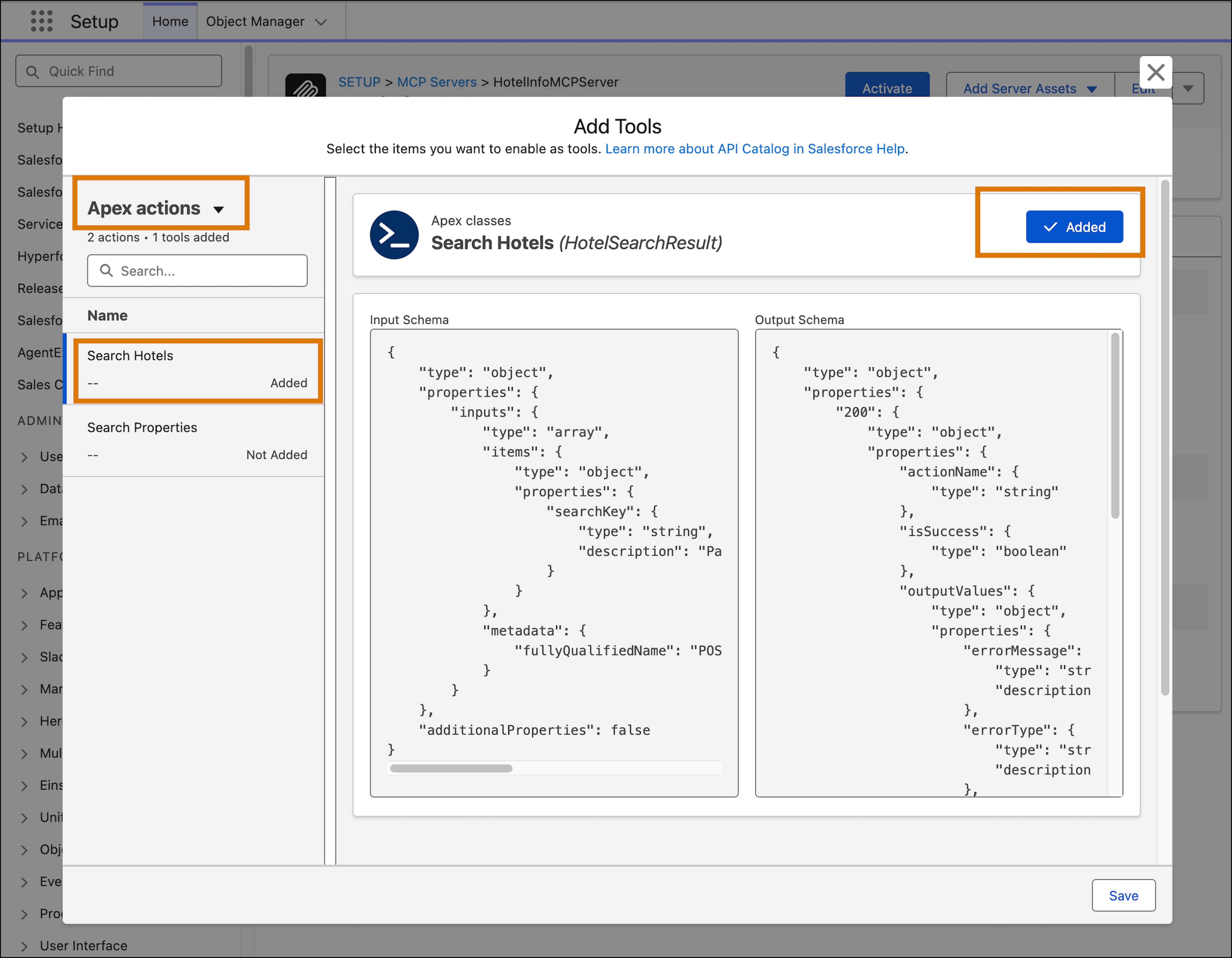Click the Not Added status for Search Properties
Image resolution: width=1232 pixels, height=958 pixels.
pyautogui.click(x=276, y=455)
